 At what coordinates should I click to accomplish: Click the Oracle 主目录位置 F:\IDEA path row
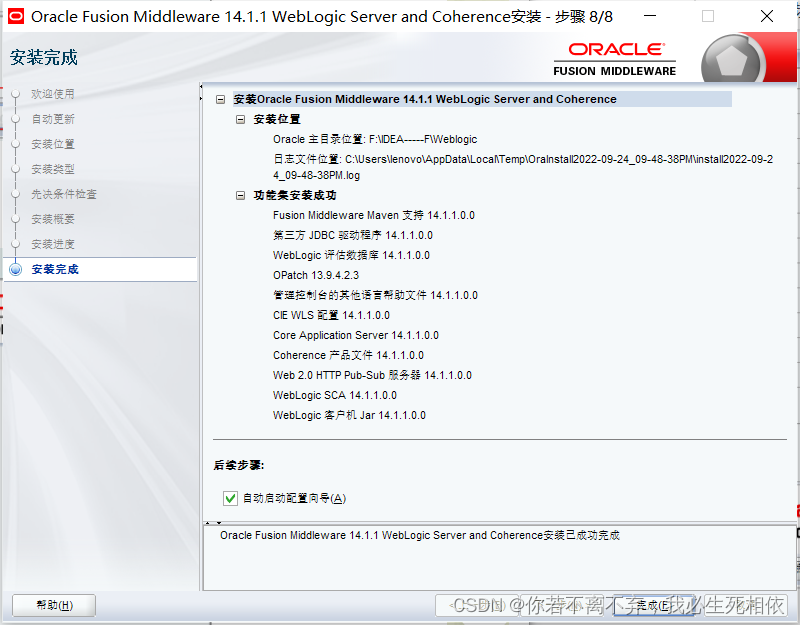click(375, 139)
